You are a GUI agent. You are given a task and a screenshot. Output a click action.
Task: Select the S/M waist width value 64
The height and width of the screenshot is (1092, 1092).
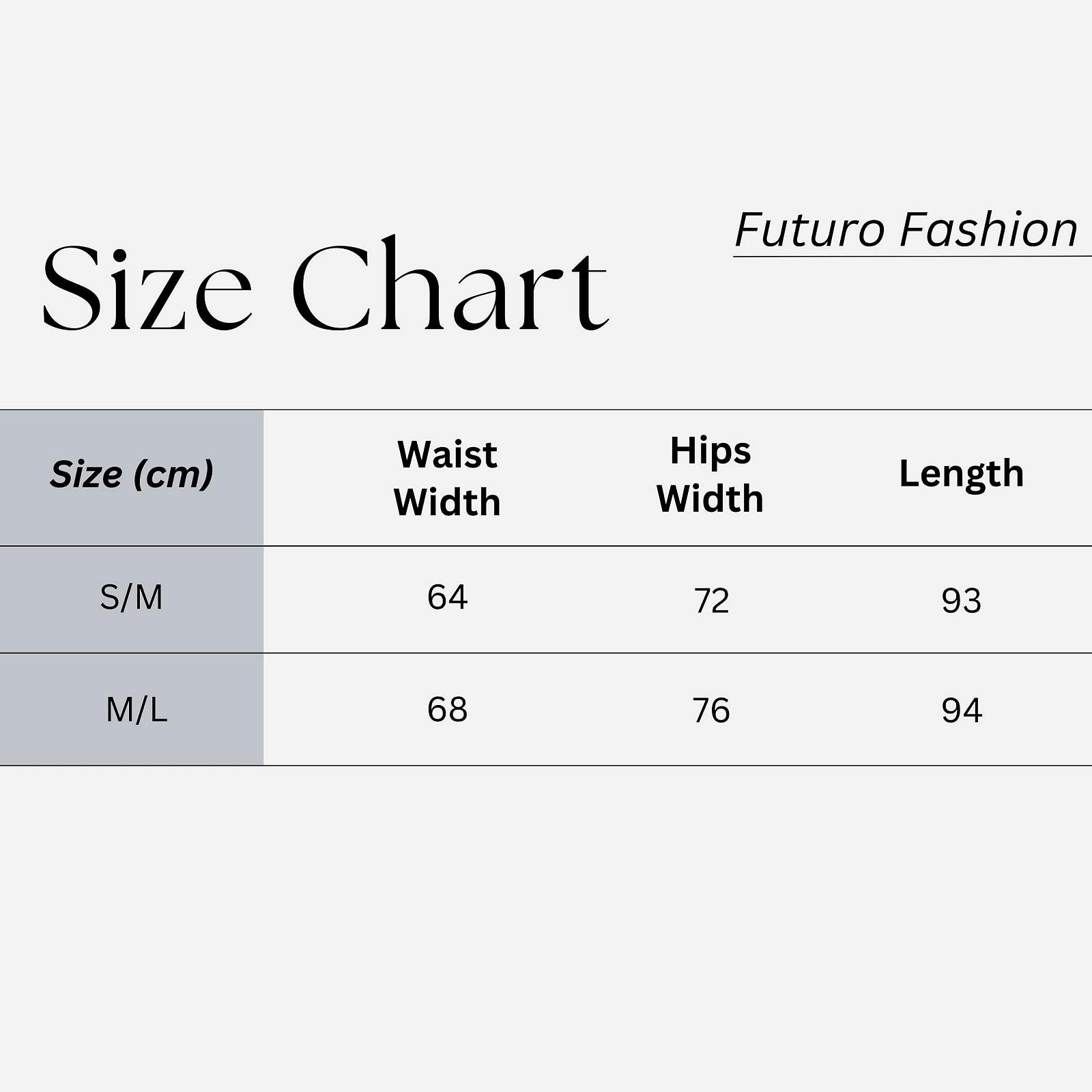pos(447,597)
